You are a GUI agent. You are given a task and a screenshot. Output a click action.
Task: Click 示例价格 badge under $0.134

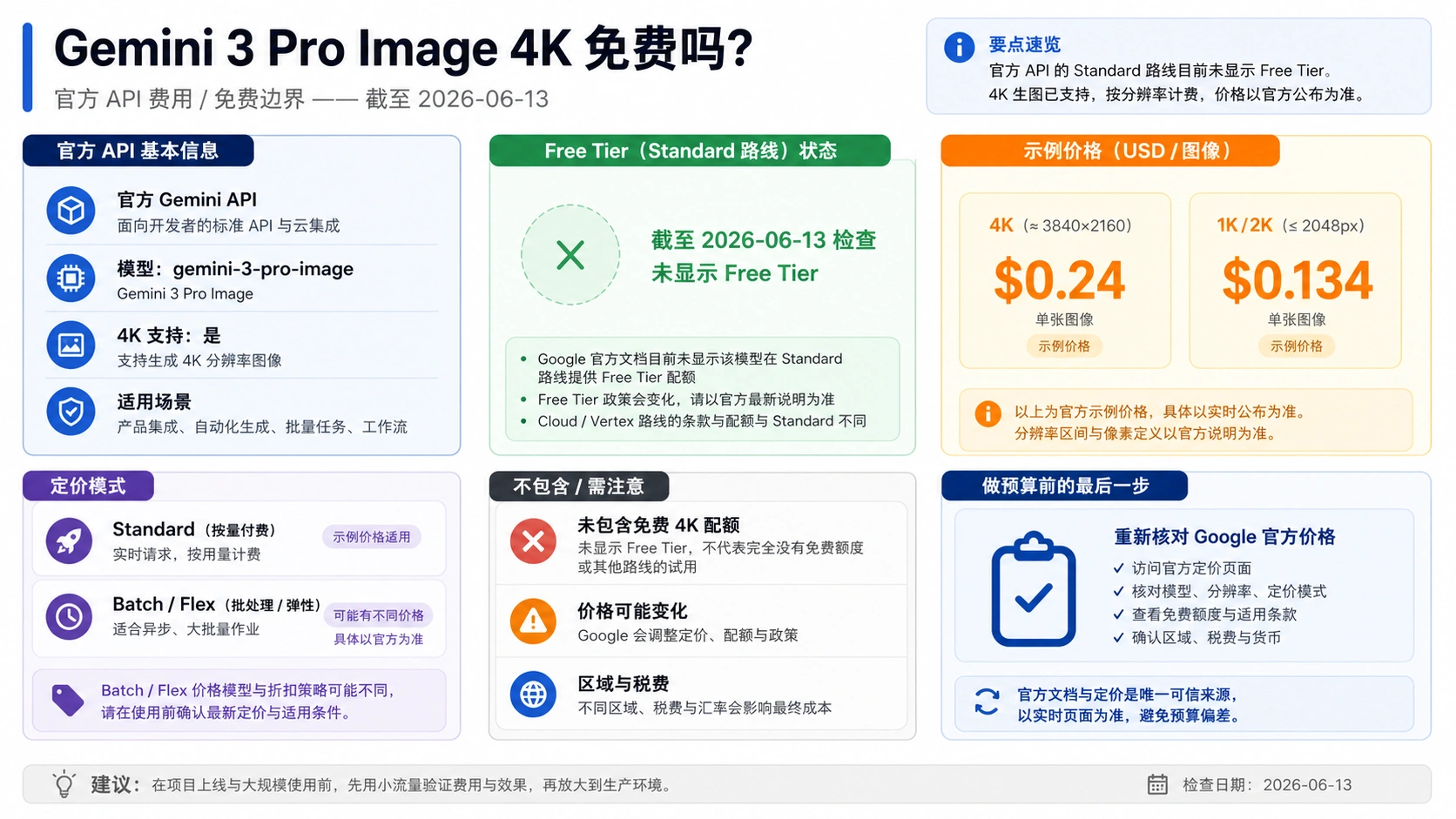click(1297, 346)
